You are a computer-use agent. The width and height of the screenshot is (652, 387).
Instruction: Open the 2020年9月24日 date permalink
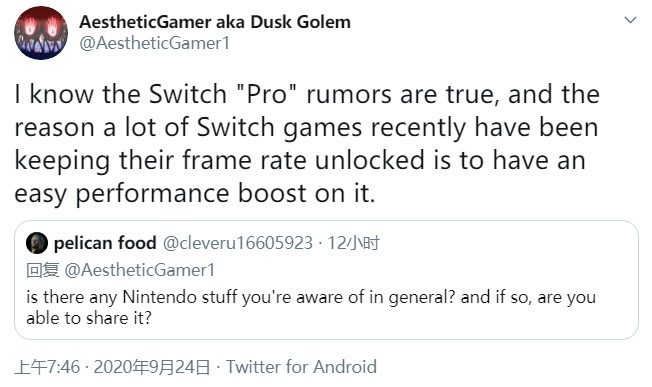pyautogui.click(x=152, y=367)
